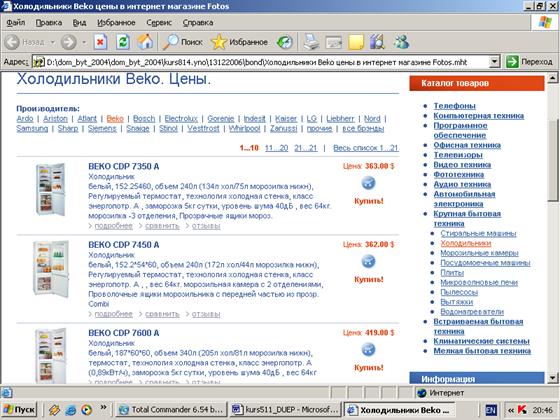560x420 pixels.
Task: Click the Bosch manufacturer link
Action: coord(144,119)
